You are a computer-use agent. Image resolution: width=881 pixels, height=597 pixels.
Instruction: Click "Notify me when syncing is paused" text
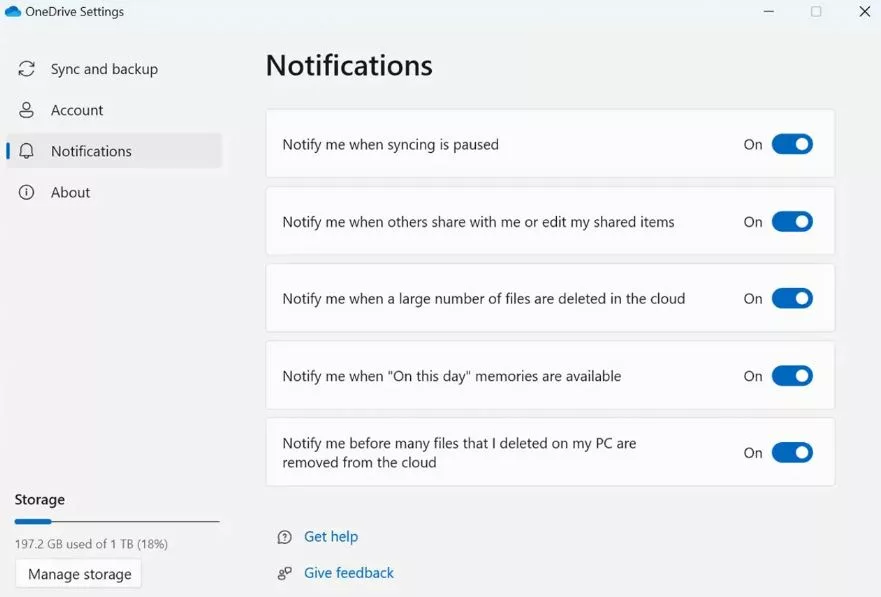[x=390, y=144]
